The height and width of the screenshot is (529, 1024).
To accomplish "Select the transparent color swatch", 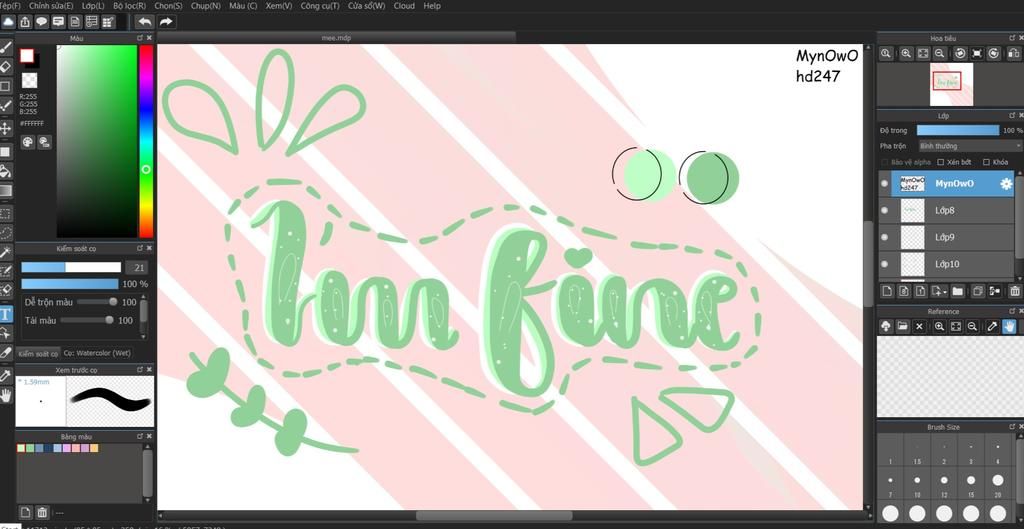I will tap(29, 80).
